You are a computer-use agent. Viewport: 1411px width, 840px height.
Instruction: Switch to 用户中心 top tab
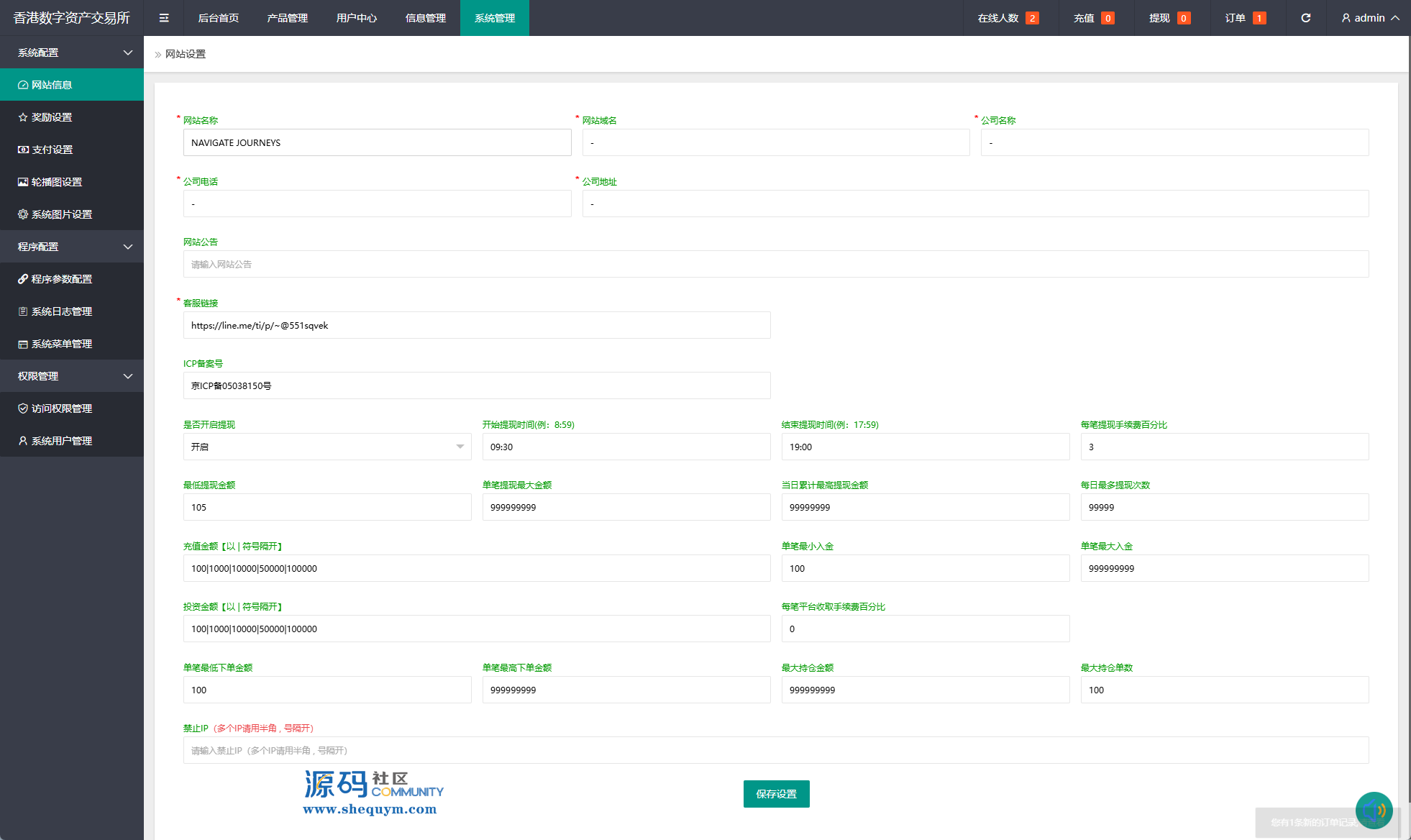(x=357, y=18)
